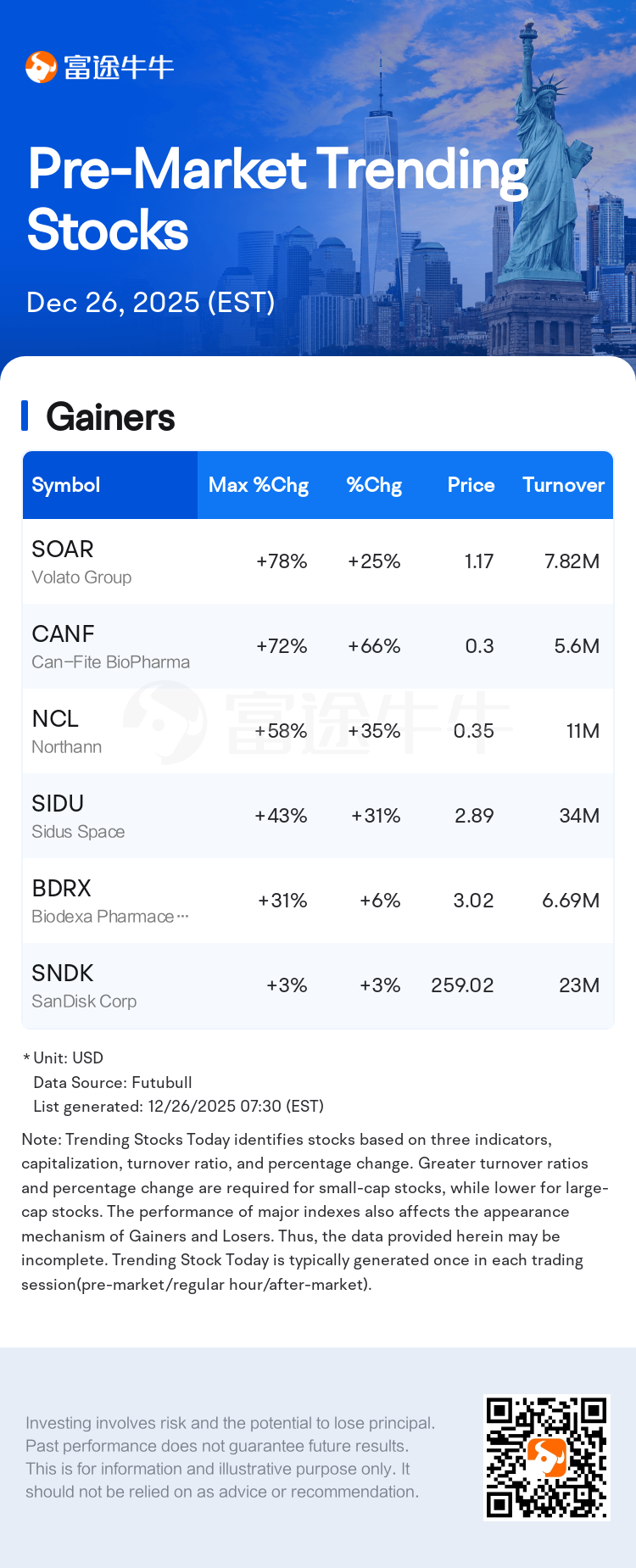The image size is (636, 1568).
Task: Click the Pre-Market Trending Stocks title
Action: pyautogui.click(x=277, y=198)
